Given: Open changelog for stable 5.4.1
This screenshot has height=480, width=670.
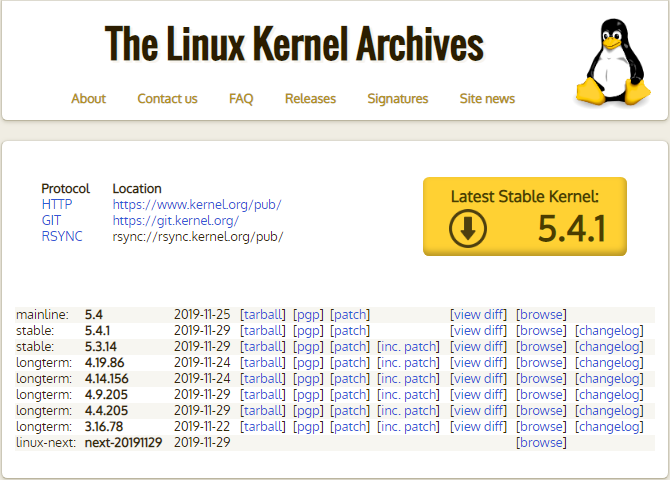Looking at the screenshot, I should coord(609,330).
